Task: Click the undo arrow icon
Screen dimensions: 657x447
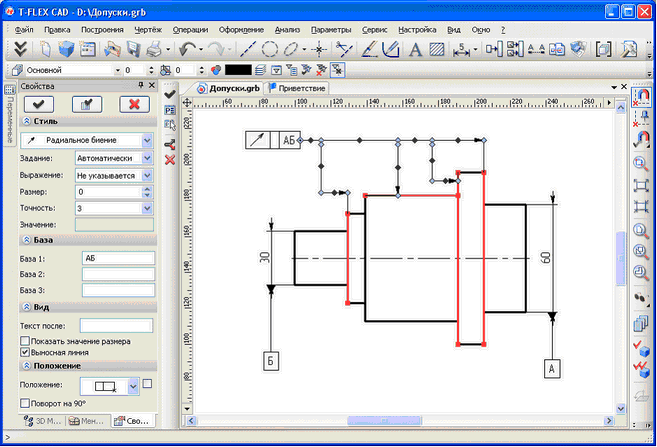Action: (x=186, y=49)
